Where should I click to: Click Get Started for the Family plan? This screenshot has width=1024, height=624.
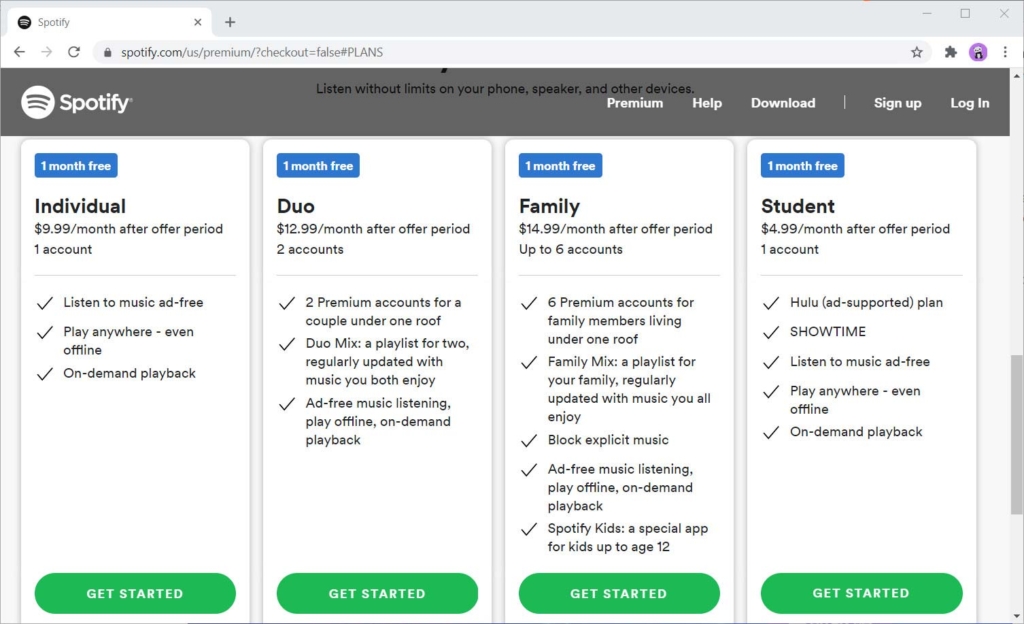coord(619,593)
